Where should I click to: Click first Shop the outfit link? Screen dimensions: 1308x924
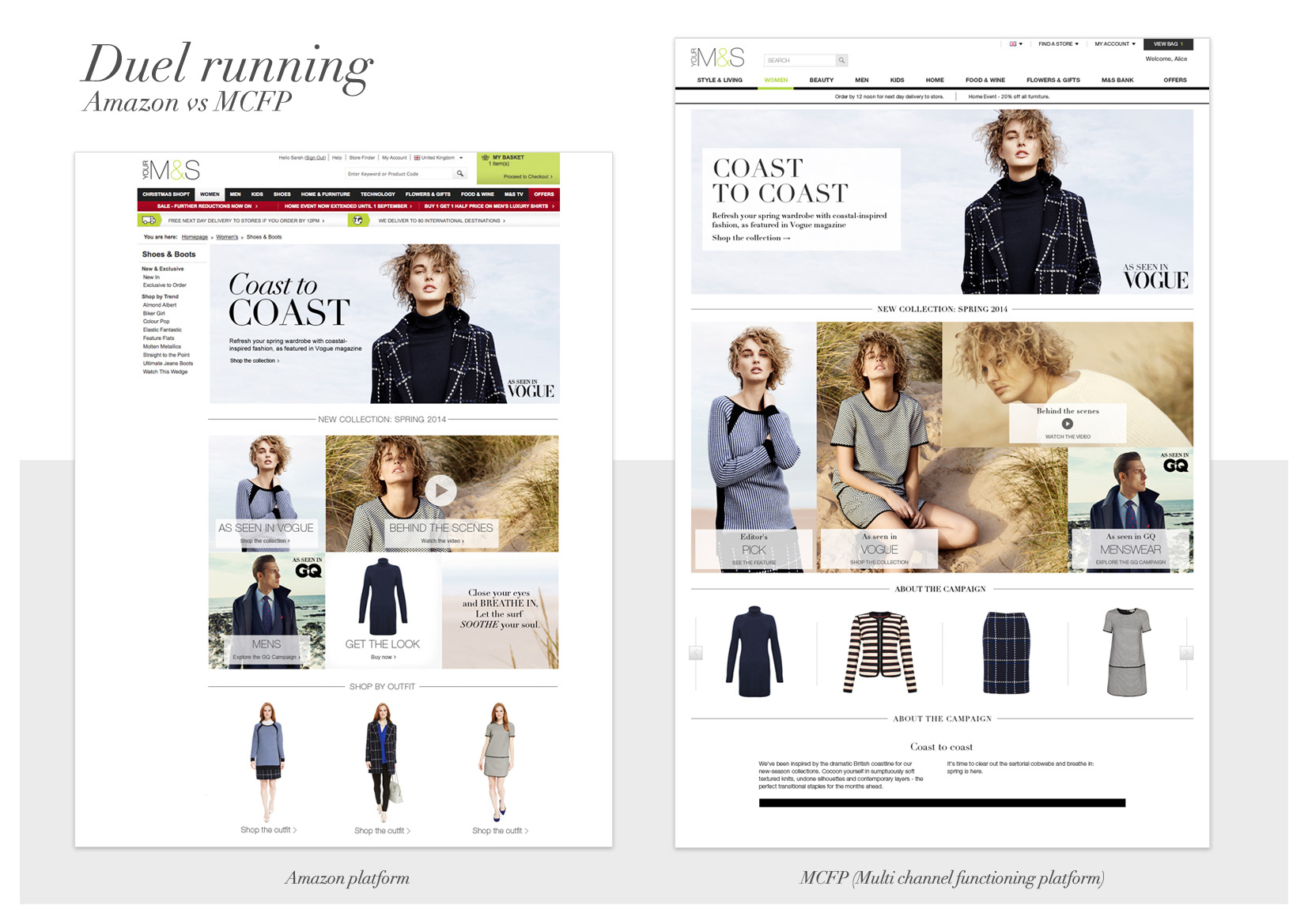(x=268, y=830)
